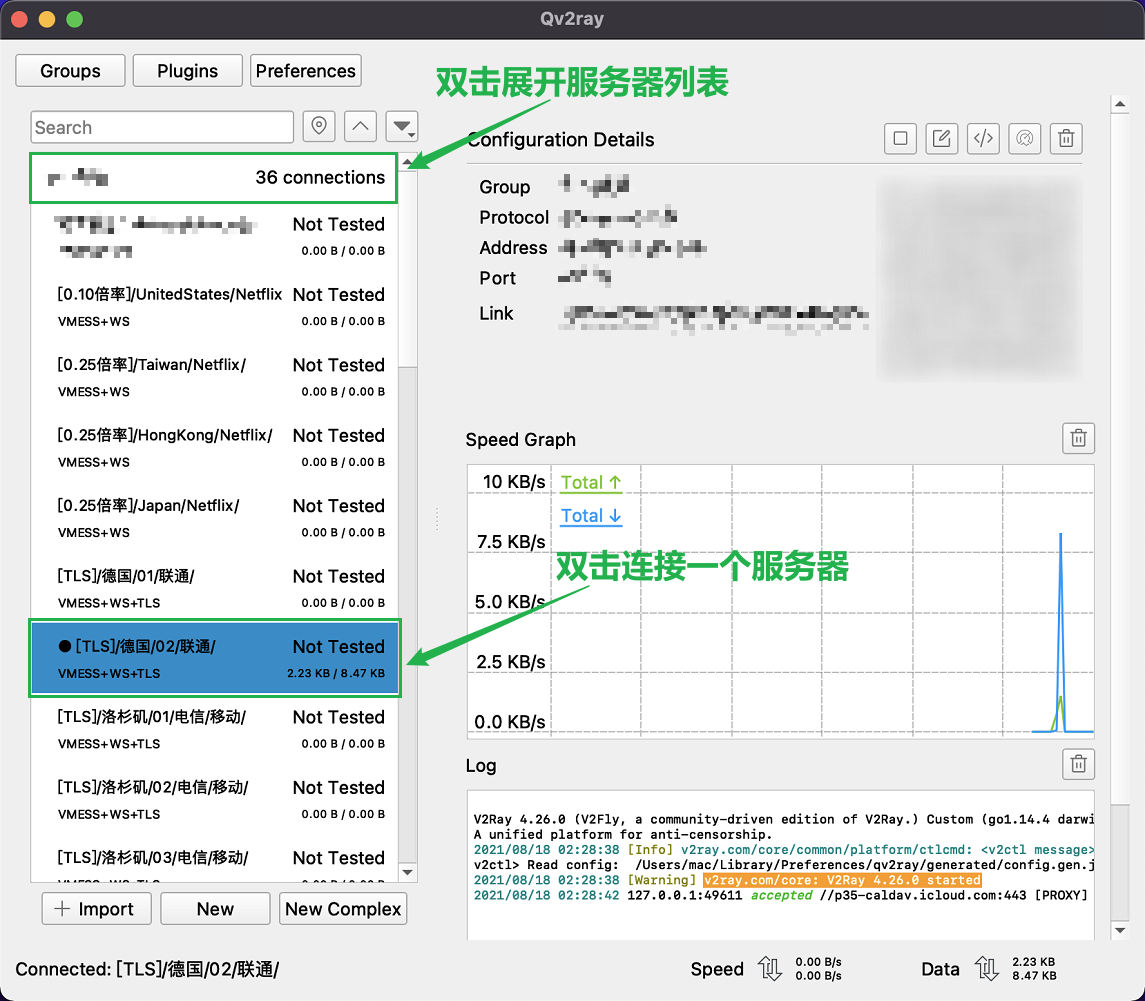The height and width of the screenshot is (1001, 1145).
Task: Click the stop connection square icon
Action: [900, 139]
